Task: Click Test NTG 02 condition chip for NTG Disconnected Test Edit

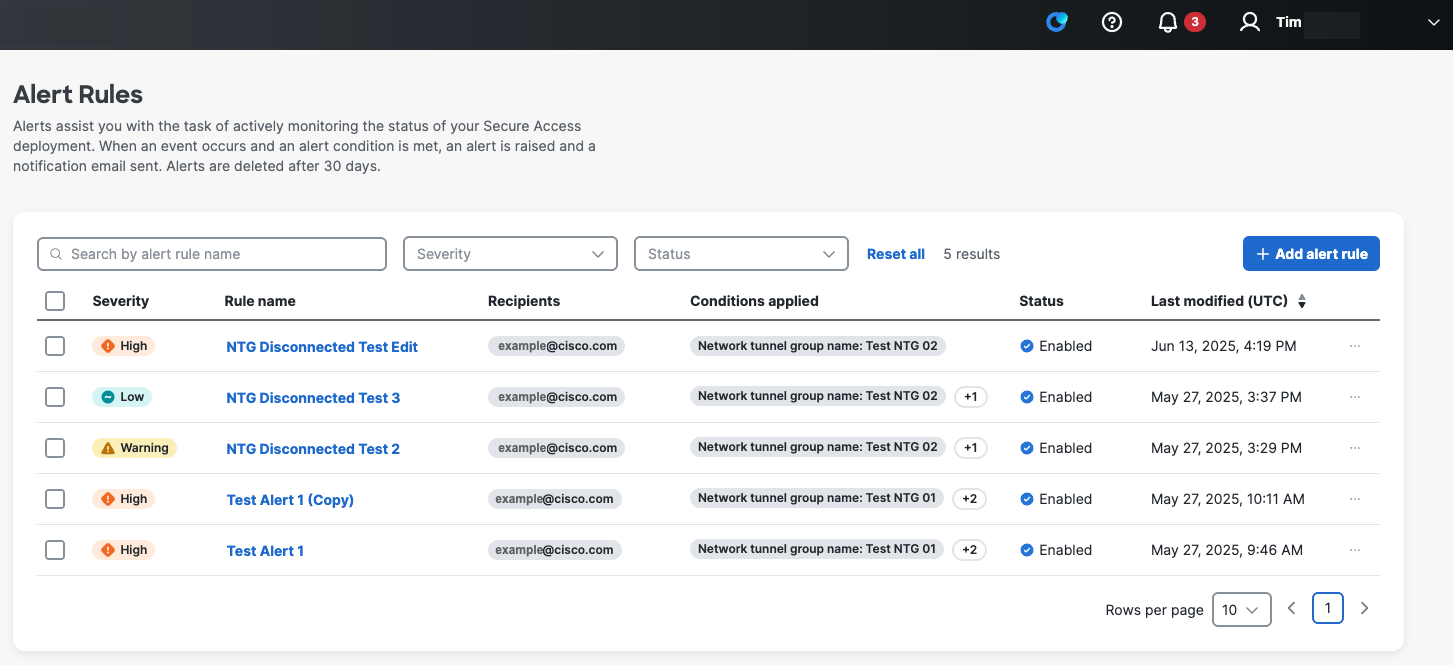Action: 818,346
